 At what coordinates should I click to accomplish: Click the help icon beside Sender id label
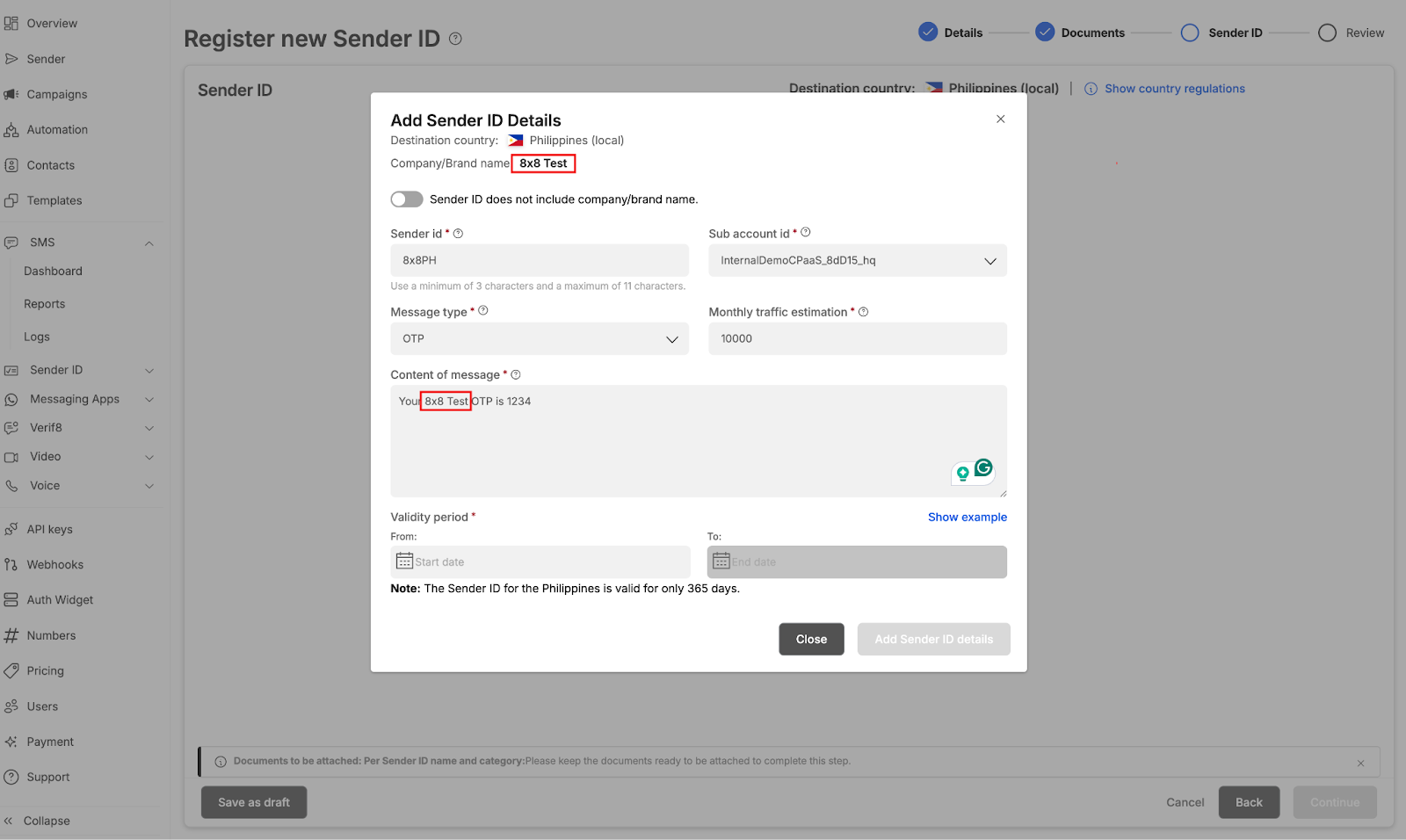pyautogui.click(x=458, y=234)
